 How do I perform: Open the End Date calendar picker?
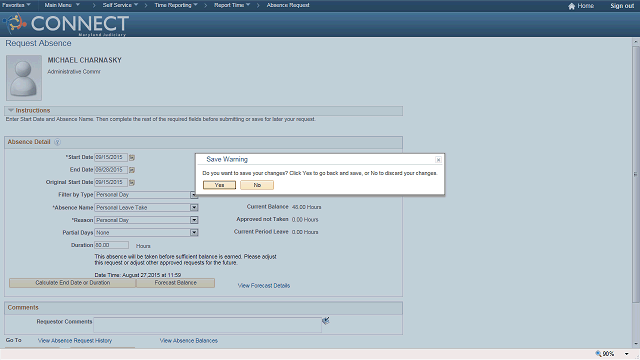pyautogui.click(x=132, y=170)
